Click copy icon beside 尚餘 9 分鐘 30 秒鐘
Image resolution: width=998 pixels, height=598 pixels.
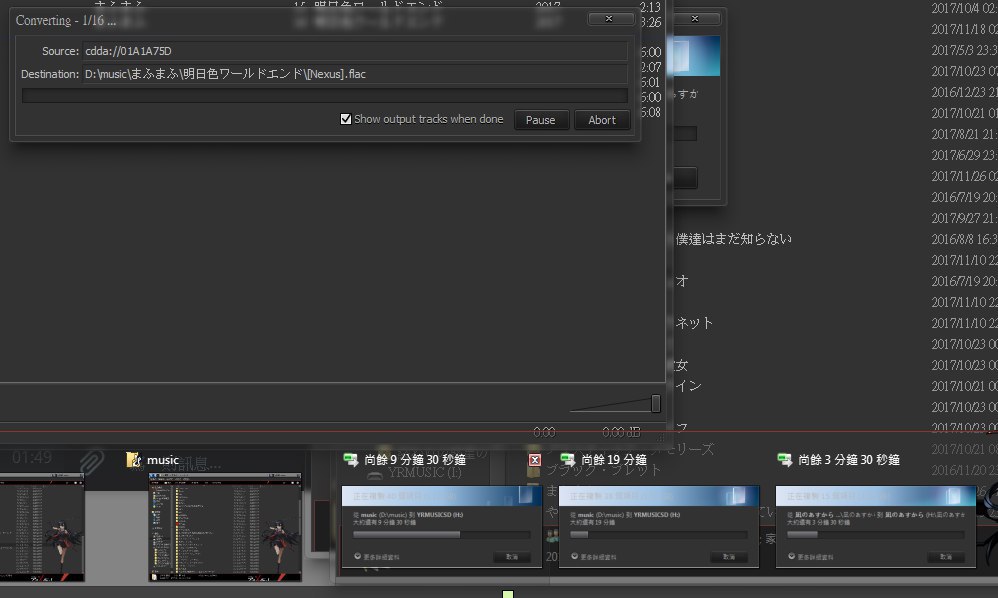point(351,459)
